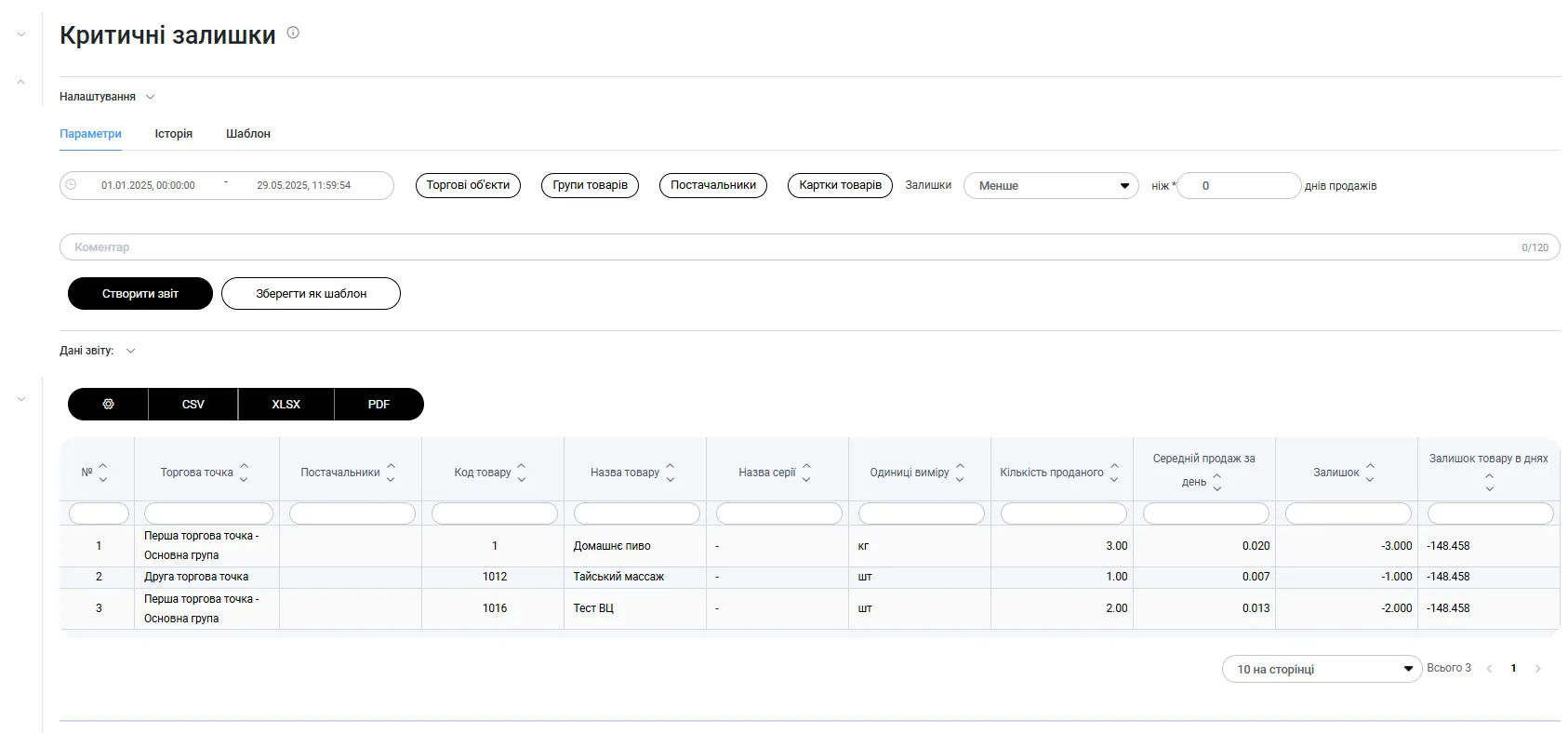
Task: Open the 10 на сторінці dropdown
Action: pos(1321,669)
